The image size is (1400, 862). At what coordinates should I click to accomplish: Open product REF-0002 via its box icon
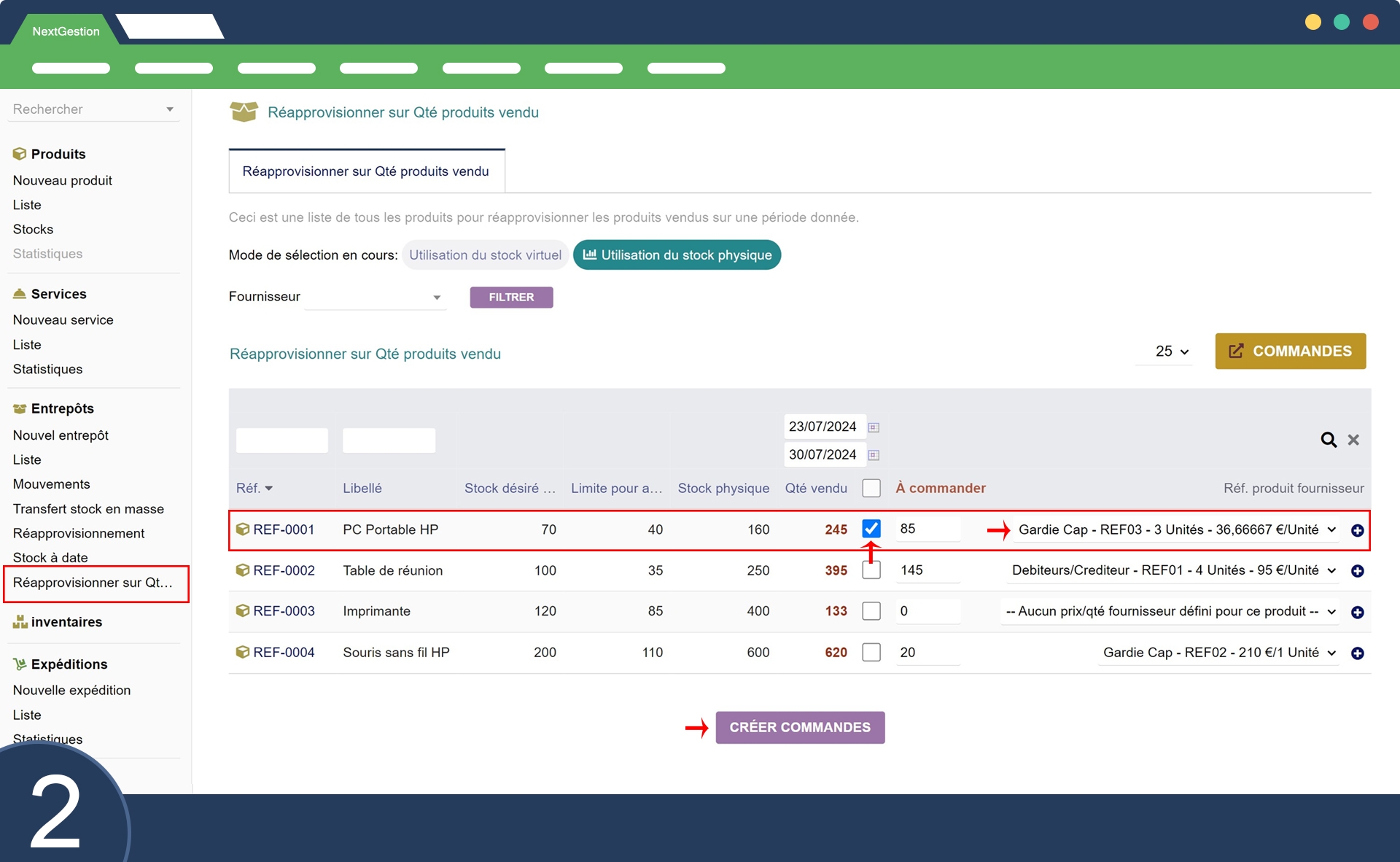coord(242,570)
